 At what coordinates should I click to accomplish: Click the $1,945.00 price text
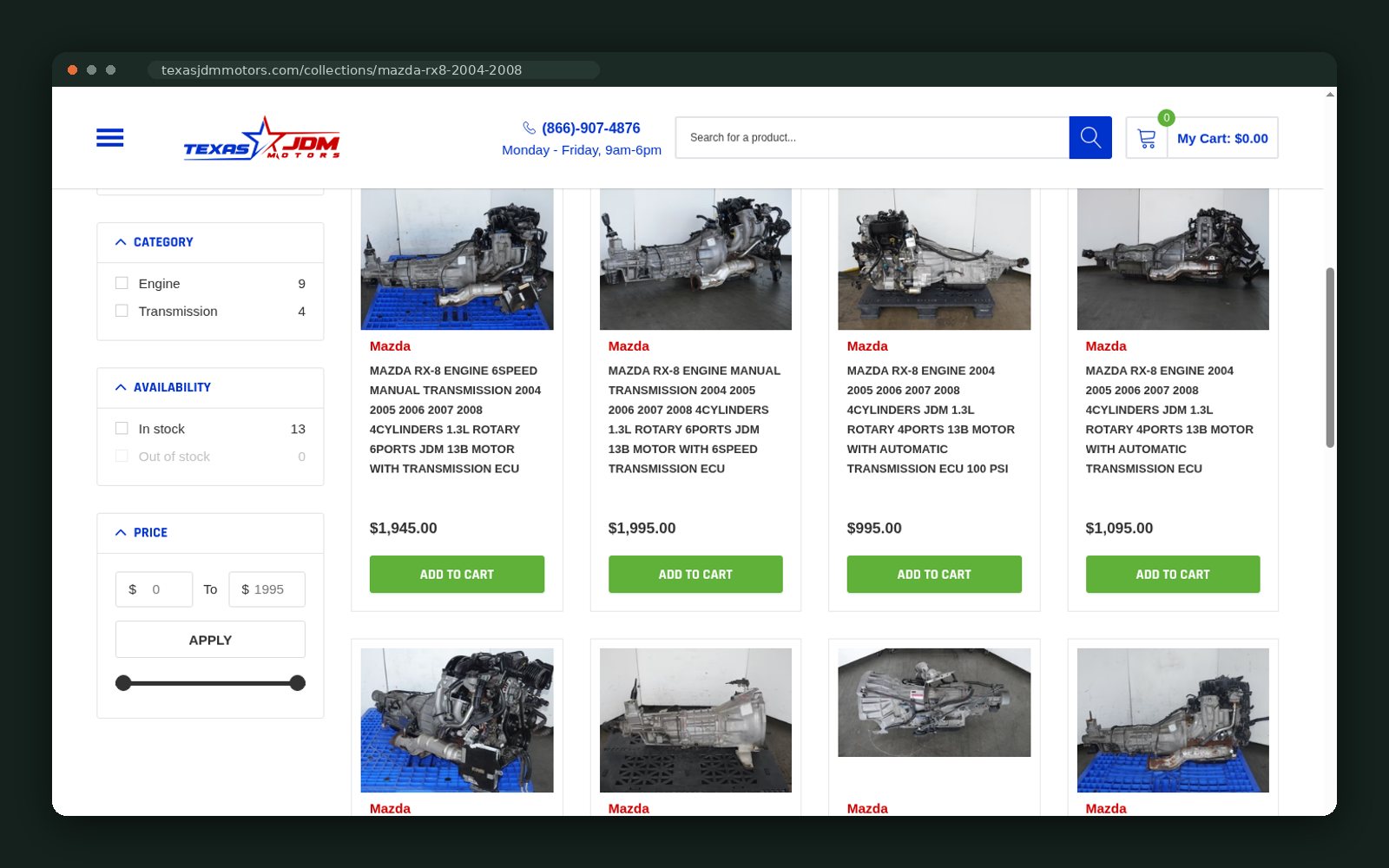tap(404, 528)
